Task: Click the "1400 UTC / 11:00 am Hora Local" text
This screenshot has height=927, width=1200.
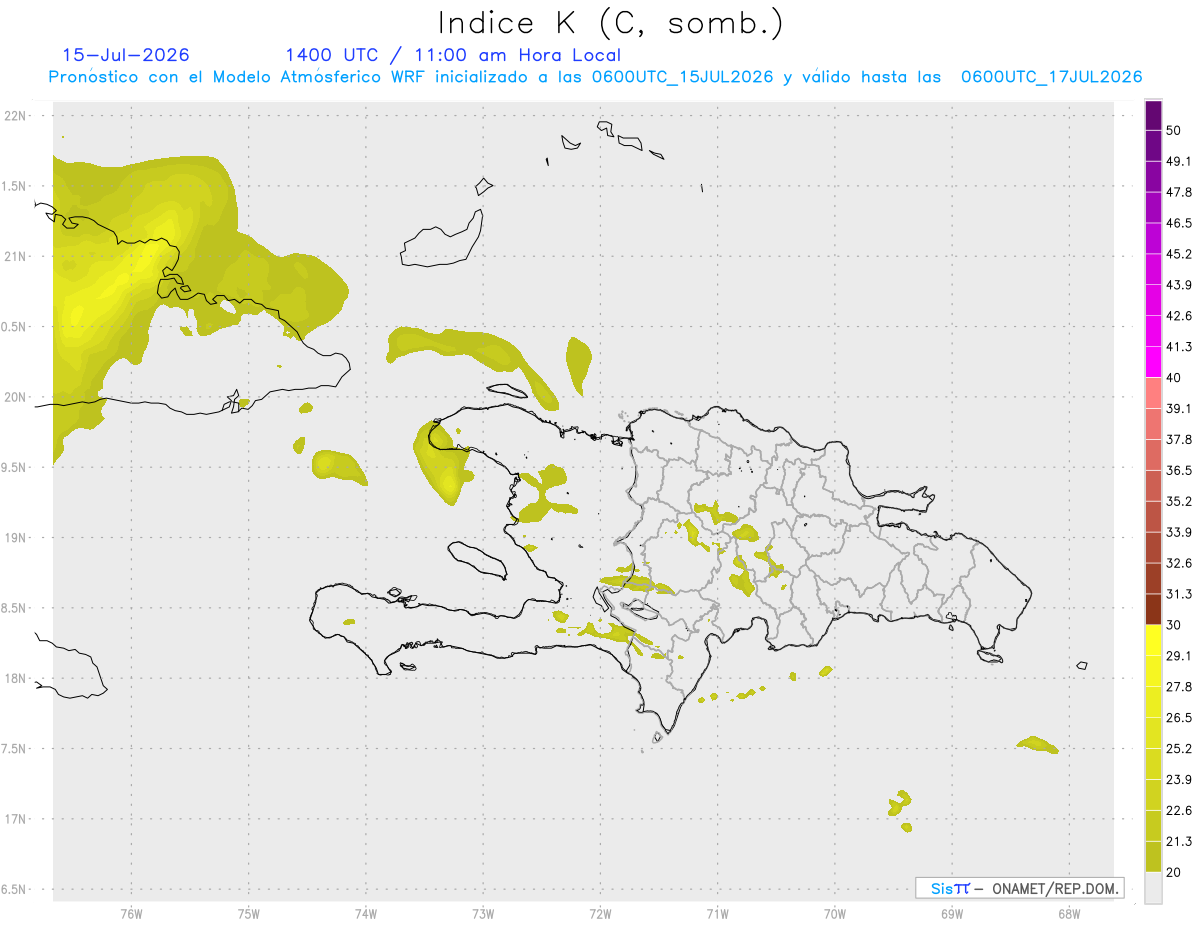Action: click(x=453, y=55)
